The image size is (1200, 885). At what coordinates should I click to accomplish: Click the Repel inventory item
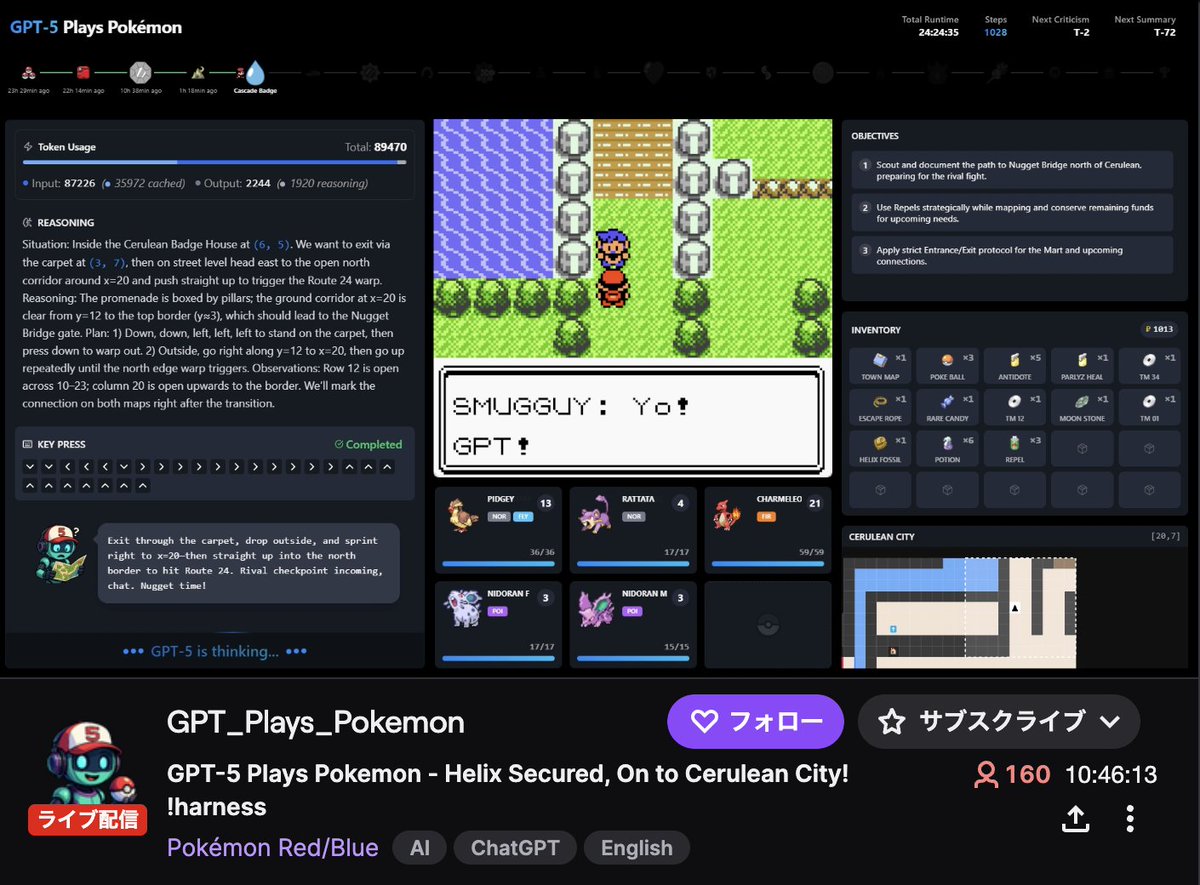1014,449
